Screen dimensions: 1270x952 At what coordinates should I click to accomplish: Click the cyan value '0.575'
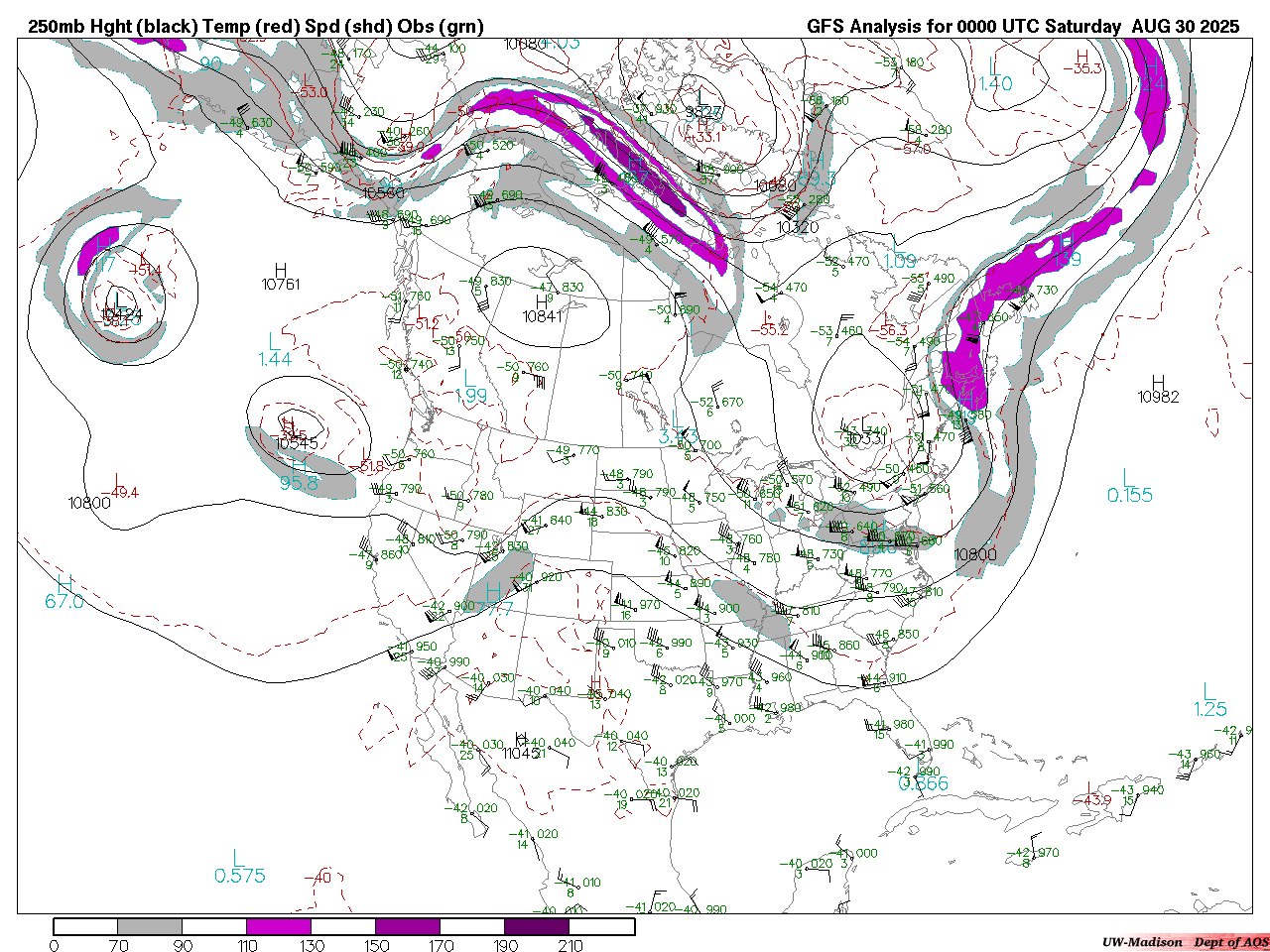[240, 876]
